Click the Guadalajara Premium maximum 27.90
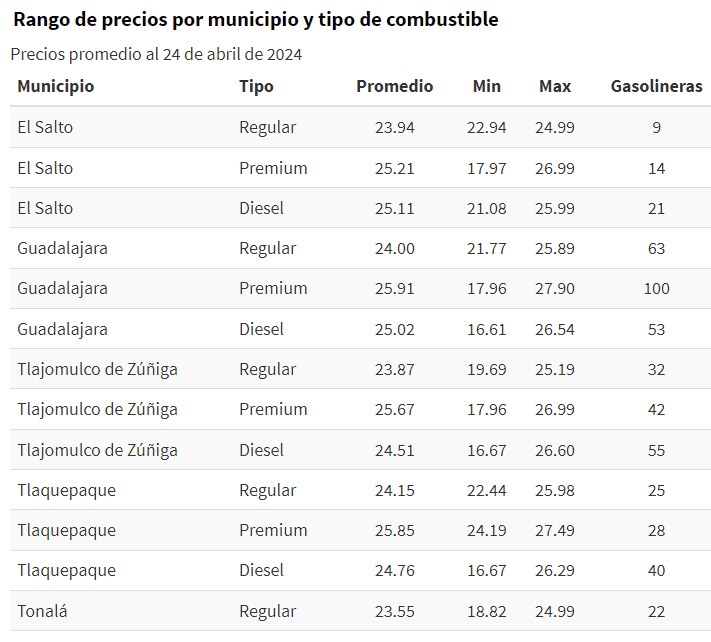The height and width of the screenshot is (642, 711). 555,288
